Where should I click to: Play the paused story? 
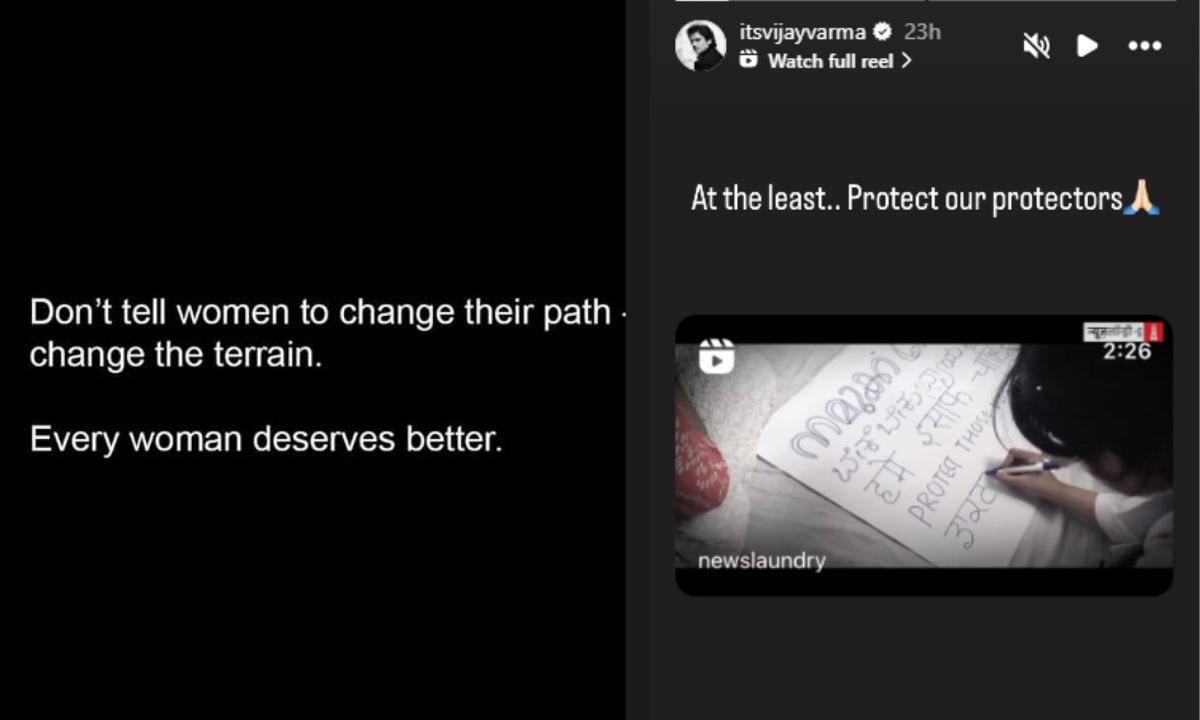click(1087, 46)
